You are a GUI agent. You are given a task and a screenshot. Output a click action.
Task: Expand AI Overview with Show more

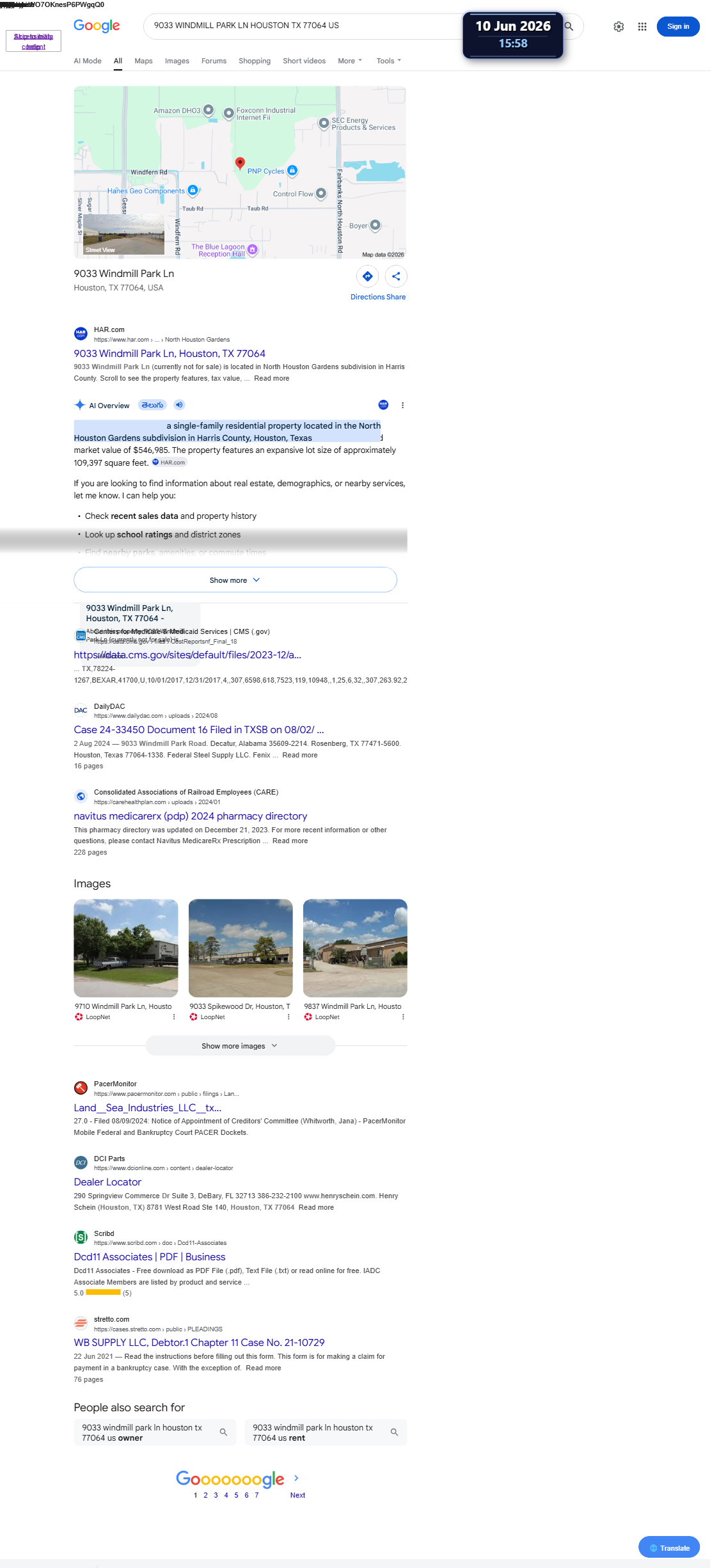(235, 580)
